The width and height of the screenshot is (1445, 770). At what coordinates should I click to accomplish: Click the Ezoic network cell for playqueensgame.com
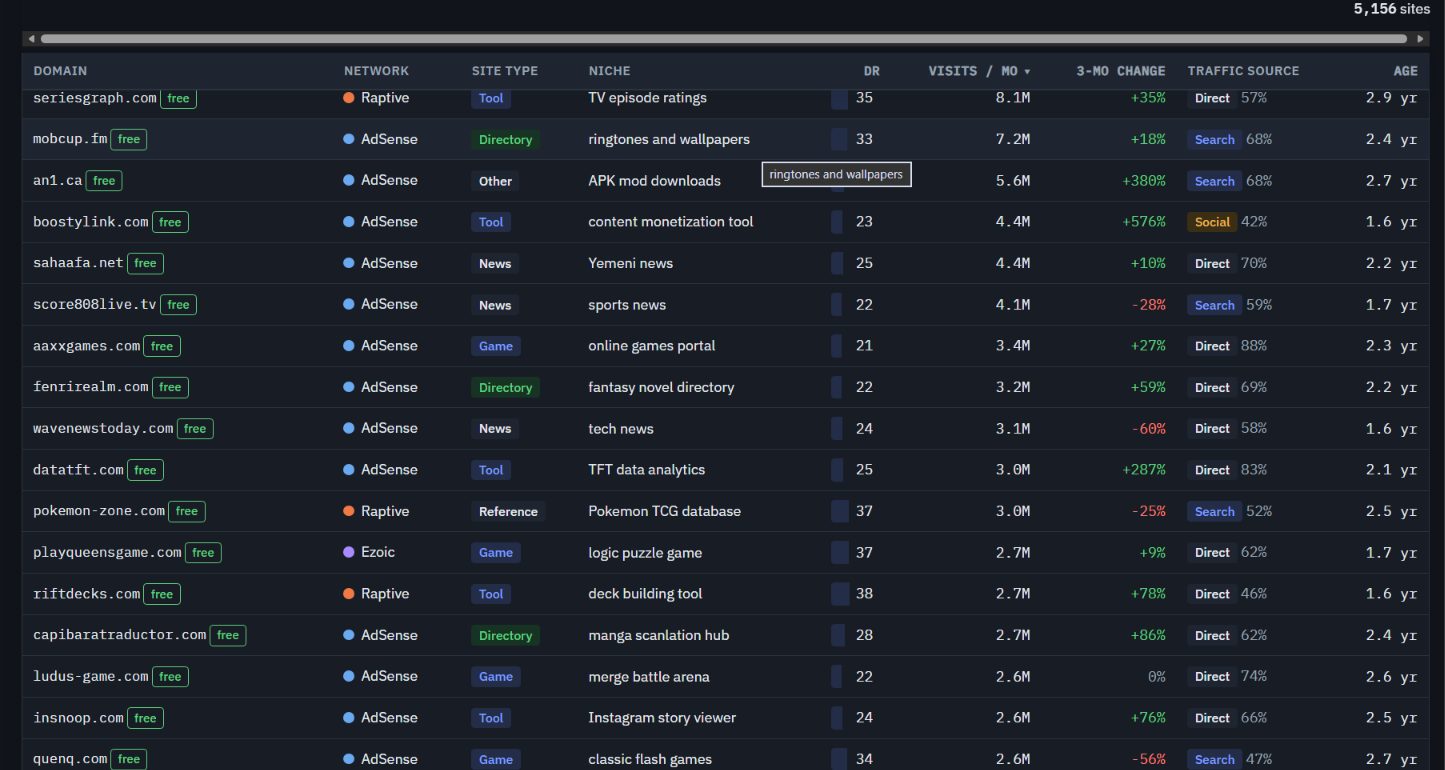(x=369, y=552)
